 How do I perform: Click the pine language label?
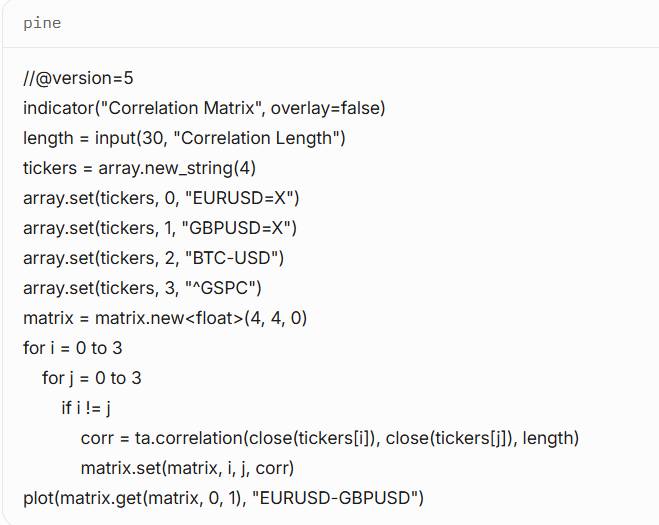(x=42, y=23)
